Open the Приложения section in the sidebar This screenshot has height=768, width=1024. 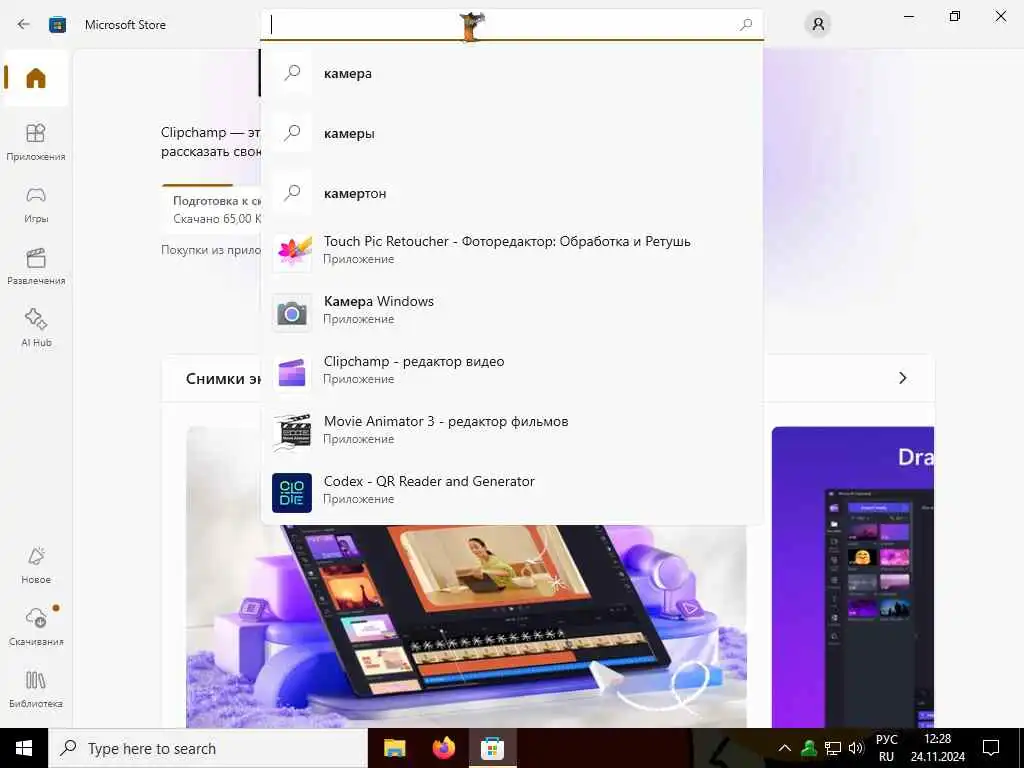tap(35, 142)
